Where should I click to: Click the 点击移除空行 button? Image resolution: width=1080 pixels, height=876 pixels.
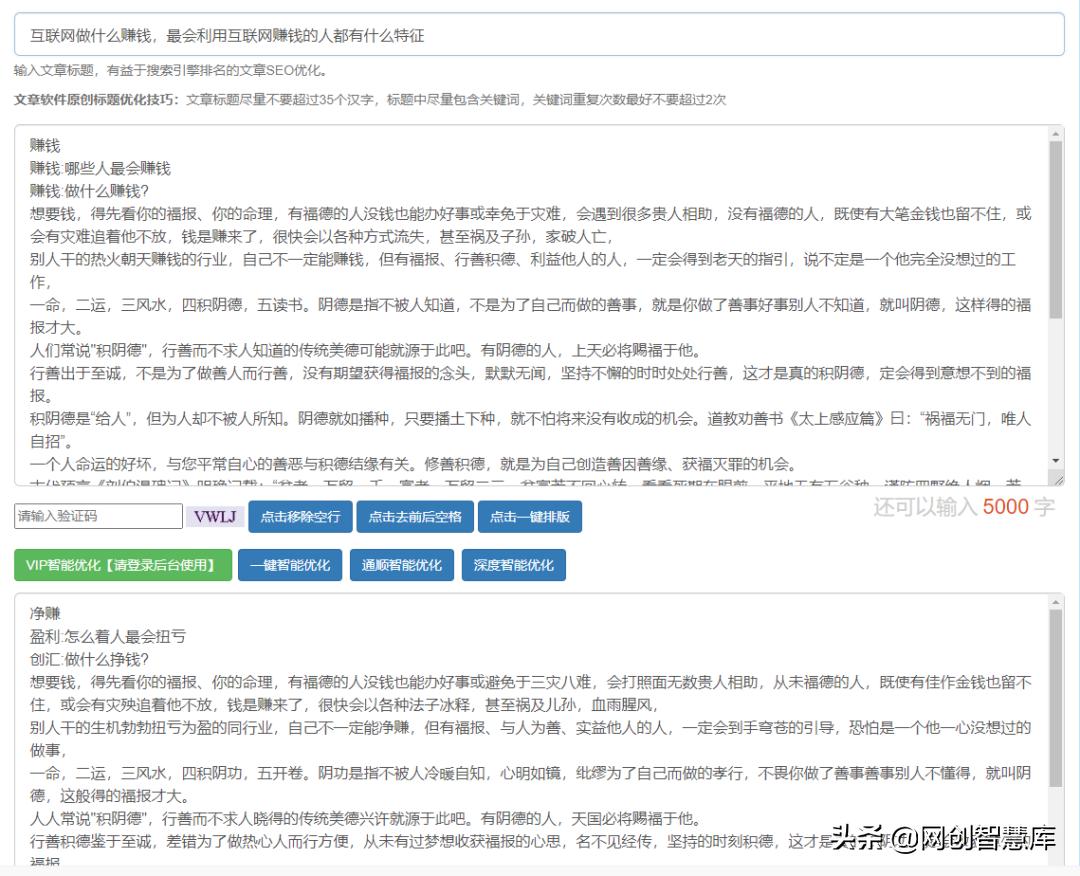[x=300, y=517]
